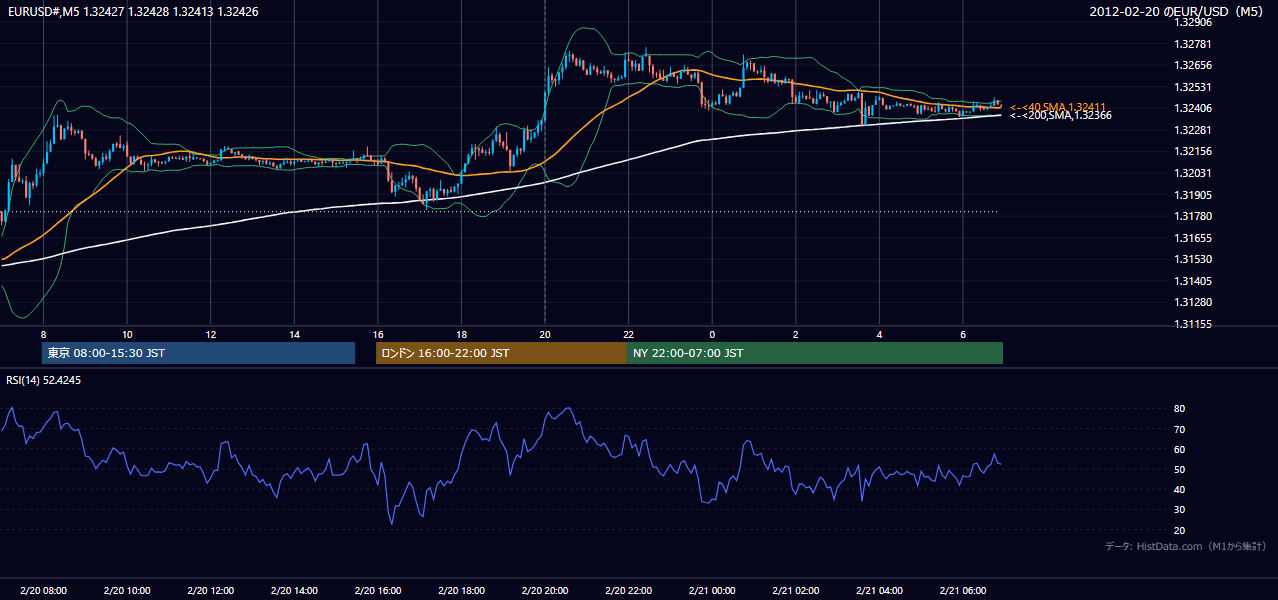Click the 1.31280 price axis label

tap(1193, 302)
